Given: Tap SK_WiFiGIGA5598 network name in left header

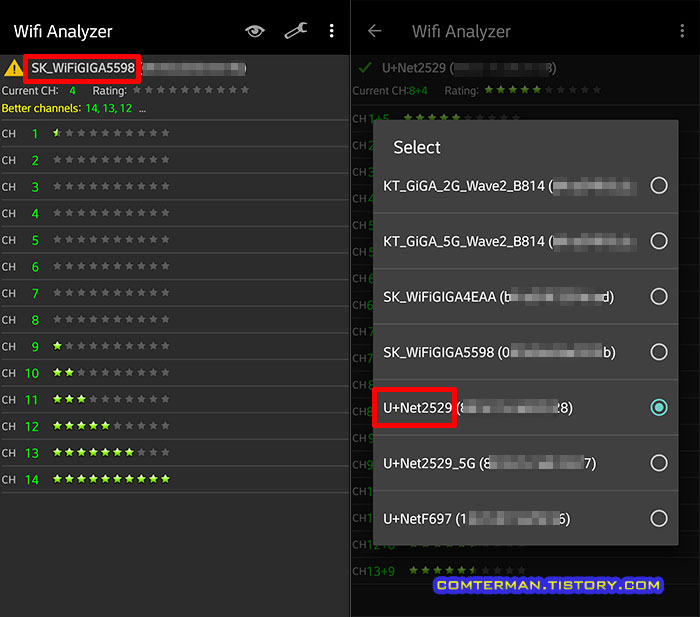Looking at the screenshot, I should 83,68.
